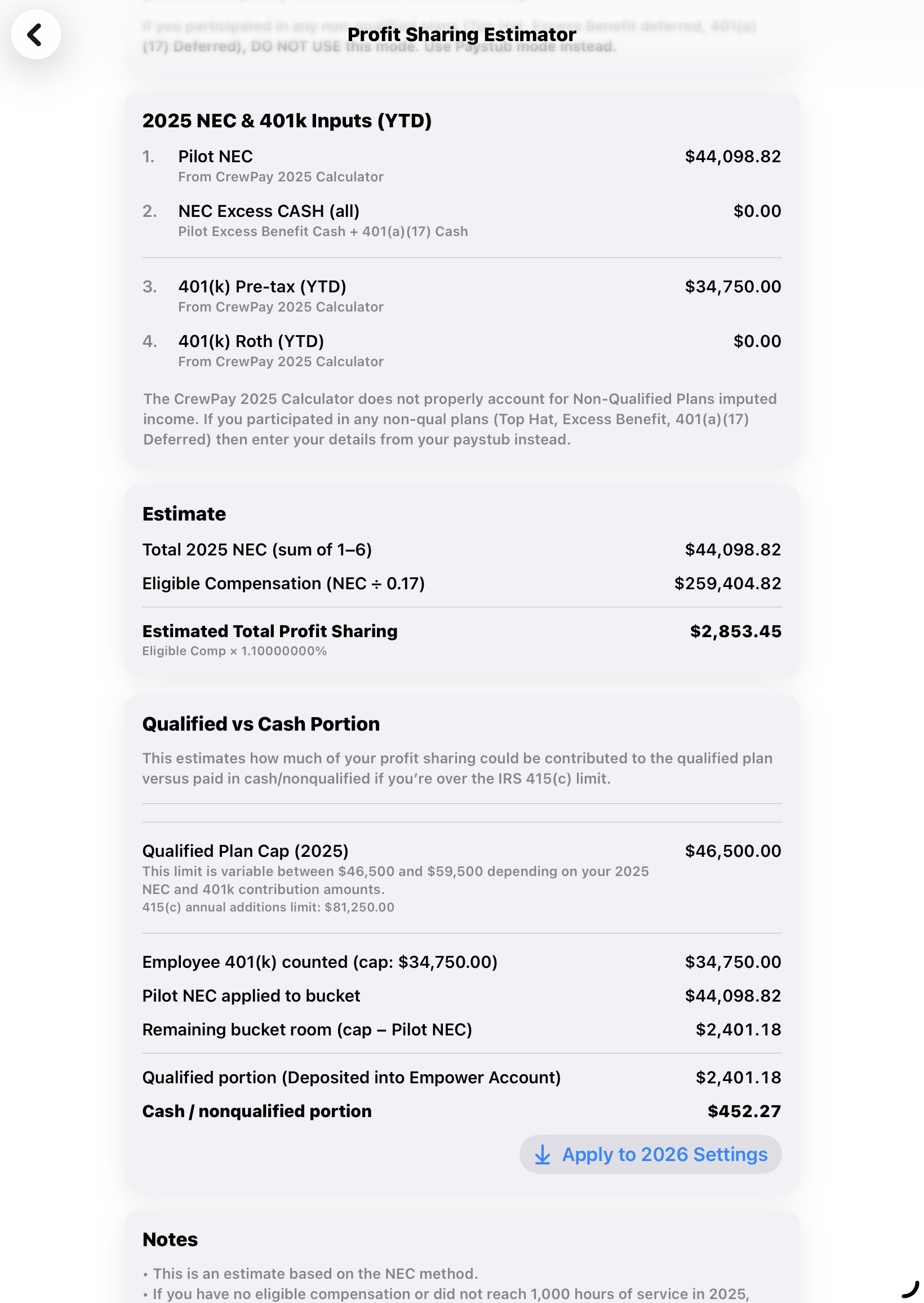Tap the Qualified vs Cash Portion heading
This screenshot has height=1303, width=924.
261,723
